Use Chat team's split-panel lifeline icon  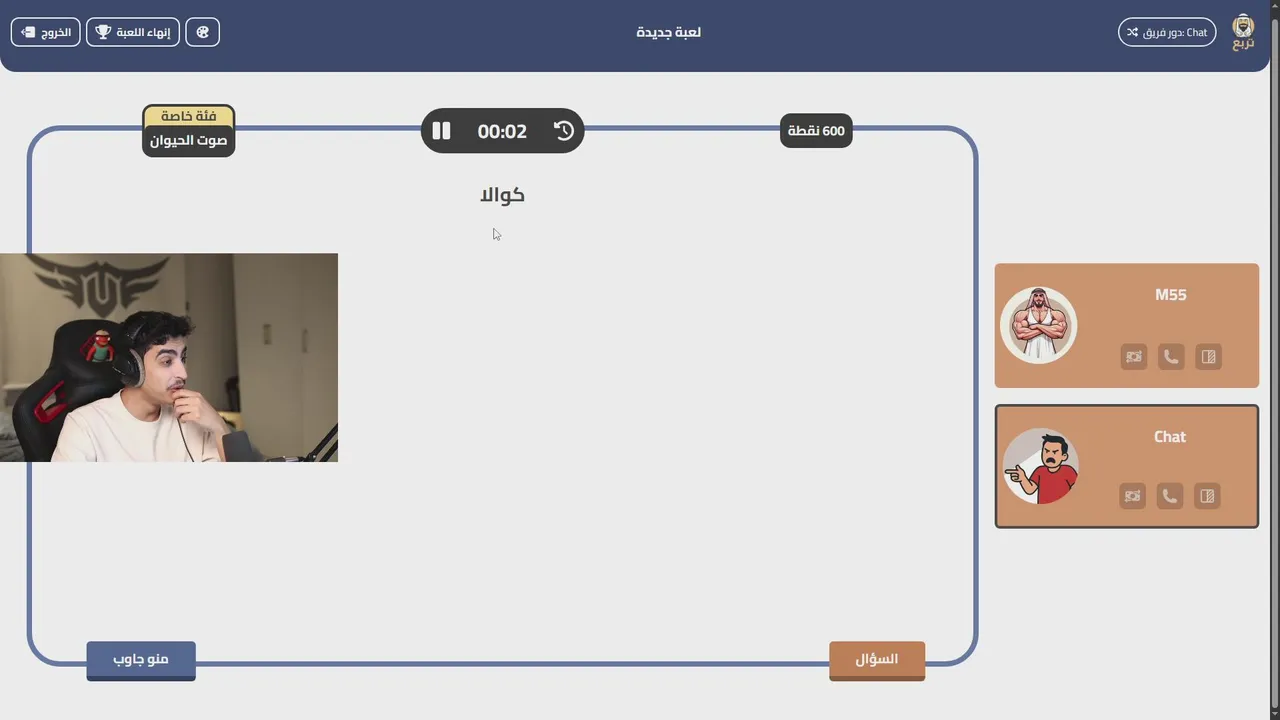[x=1207, y=495]
